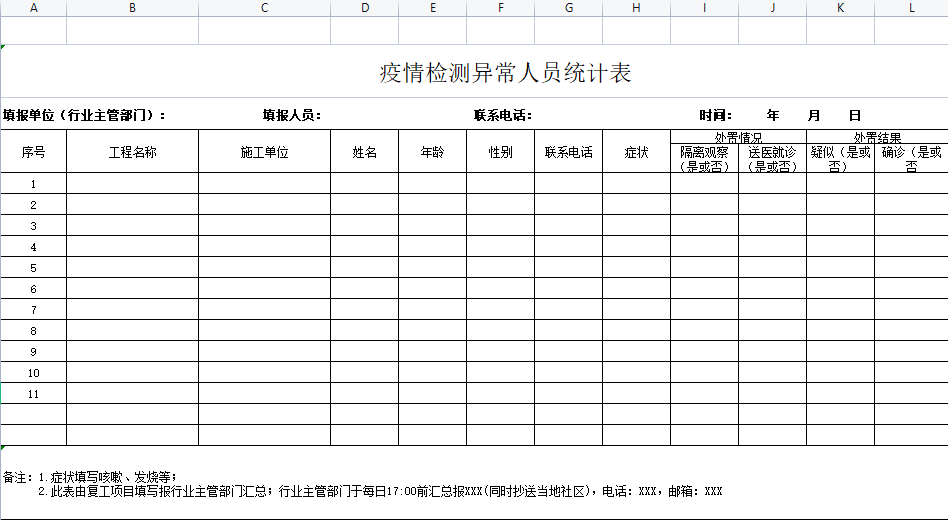Select the 工程名称 header cell
The width and height of the screenshot is (948, 520).
[132, 152]
